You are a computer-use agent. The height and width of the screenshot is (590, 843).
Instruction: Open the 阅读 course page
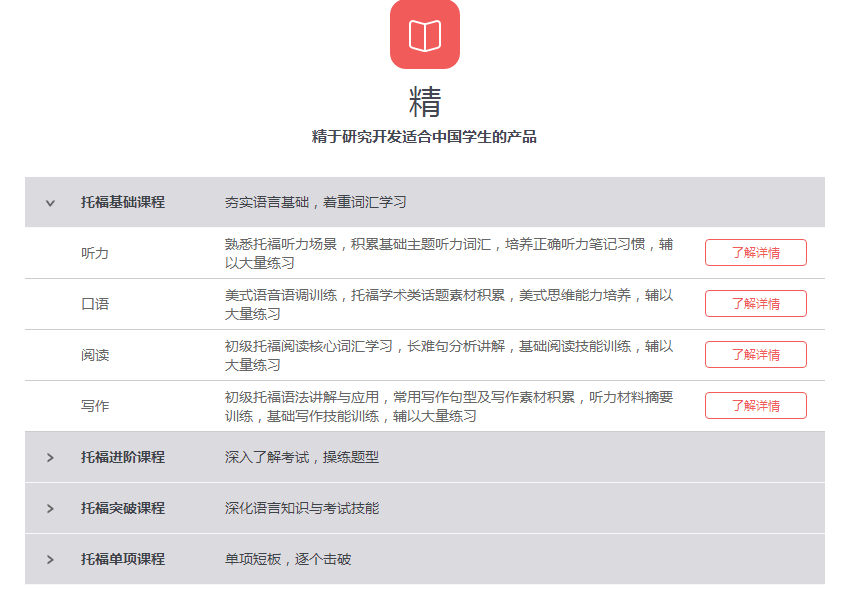[95, 354]
